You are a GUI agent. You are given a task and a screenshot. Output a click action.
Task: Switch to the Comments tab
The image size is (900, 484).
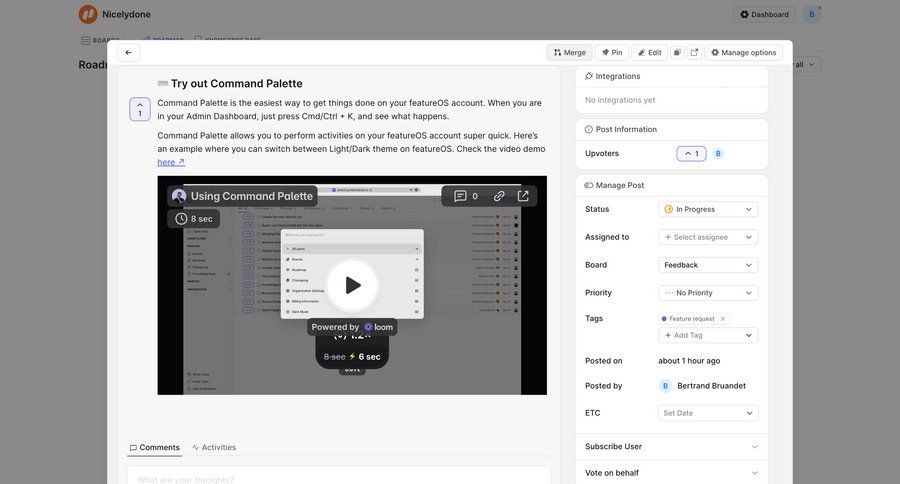154,447
